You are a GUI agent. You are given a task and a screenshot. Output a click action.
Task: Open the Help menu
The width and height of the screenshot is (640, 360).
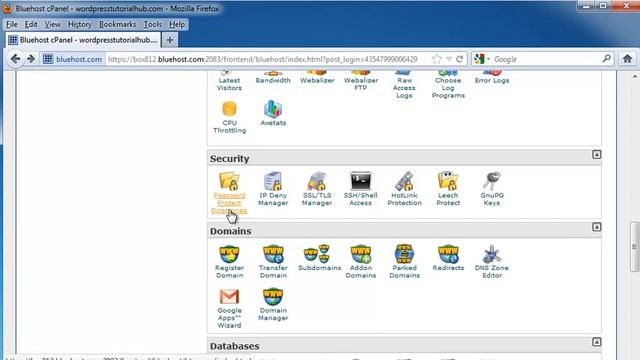point(177,24)
